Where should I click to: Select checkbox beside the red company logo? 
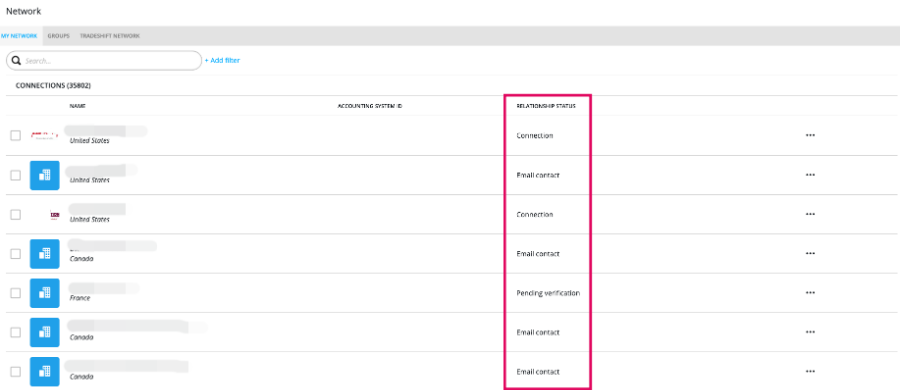[15, 136]
